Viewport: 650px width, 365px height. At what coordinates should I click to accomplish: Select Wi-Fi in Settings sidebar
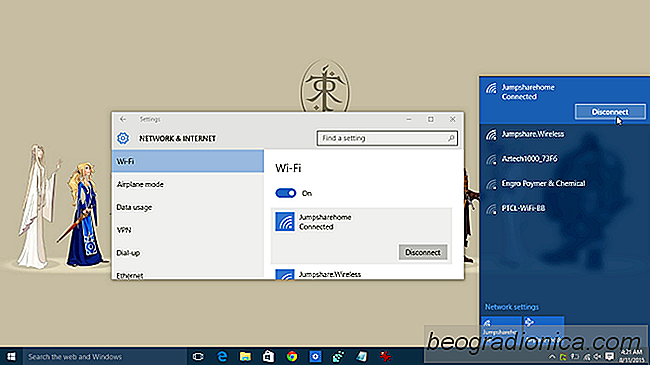click(x=187, y=161)
